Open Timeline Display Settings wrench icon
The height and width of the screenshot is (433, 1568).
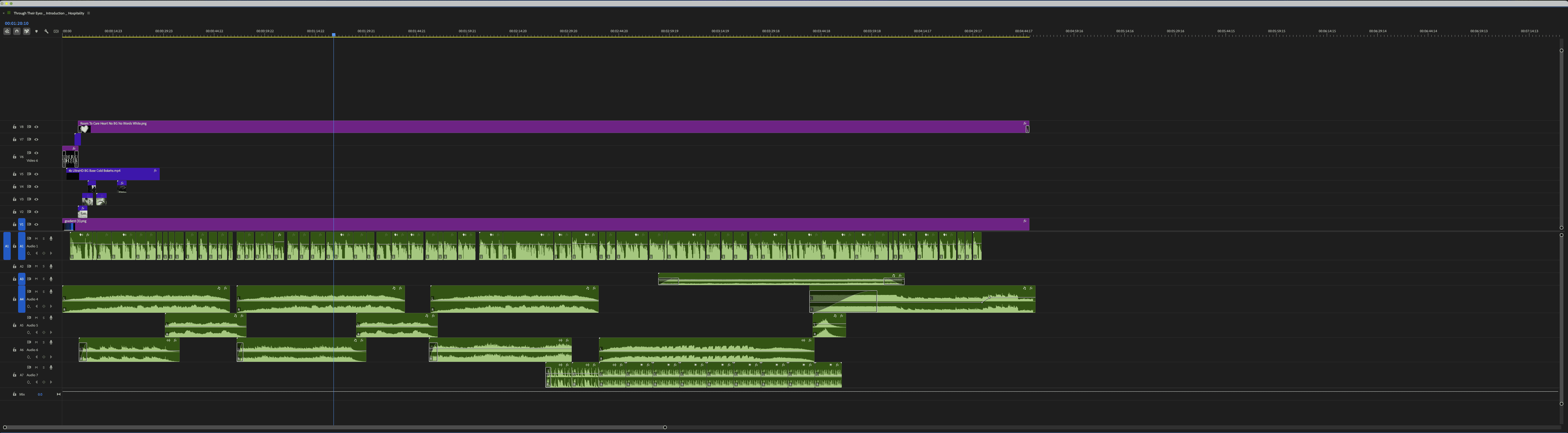(x=46, y=31)
